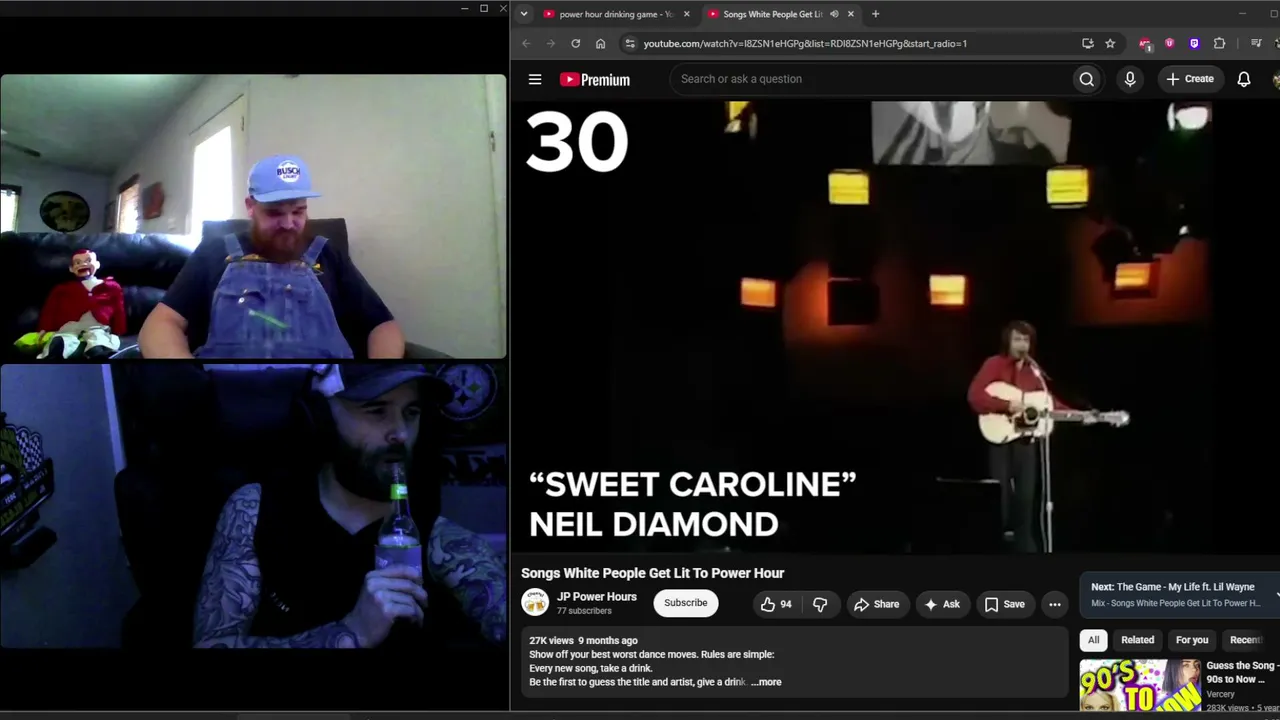Subscribe to JP Power Hours
1280x720 pixels.
pyautogui.click(x=686, y=603)
